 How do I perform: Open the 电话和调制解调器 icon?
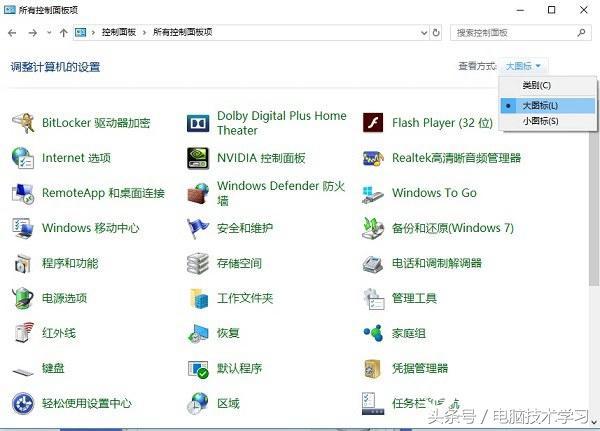pos(373,264)
